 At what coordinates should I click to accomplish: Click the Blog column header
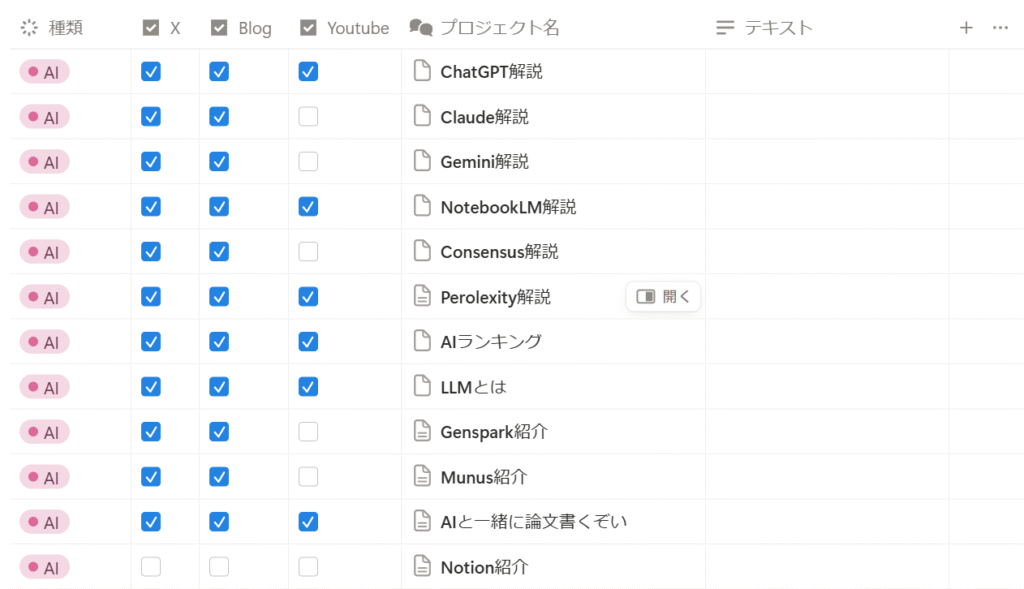[254, 28]
